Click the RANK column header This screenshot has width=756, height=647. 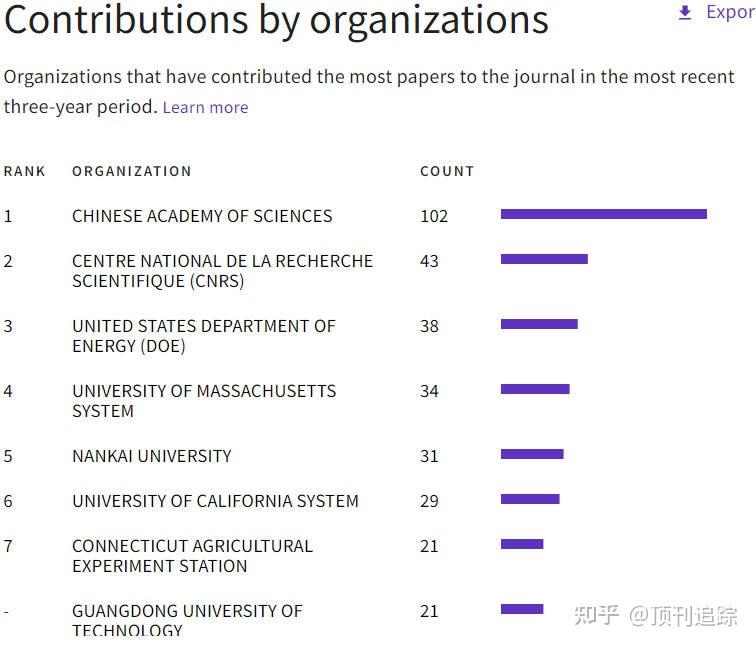click(25, 171)
